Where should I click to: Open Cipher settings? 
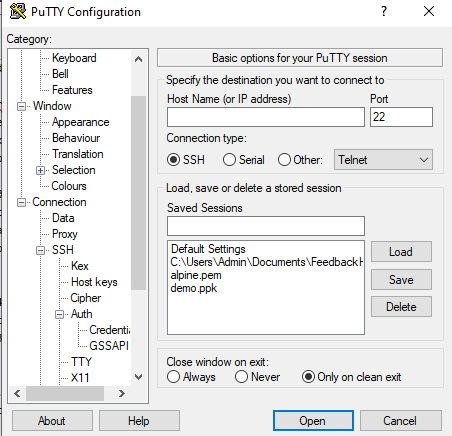pyautogui.click(x=86, y=298)
